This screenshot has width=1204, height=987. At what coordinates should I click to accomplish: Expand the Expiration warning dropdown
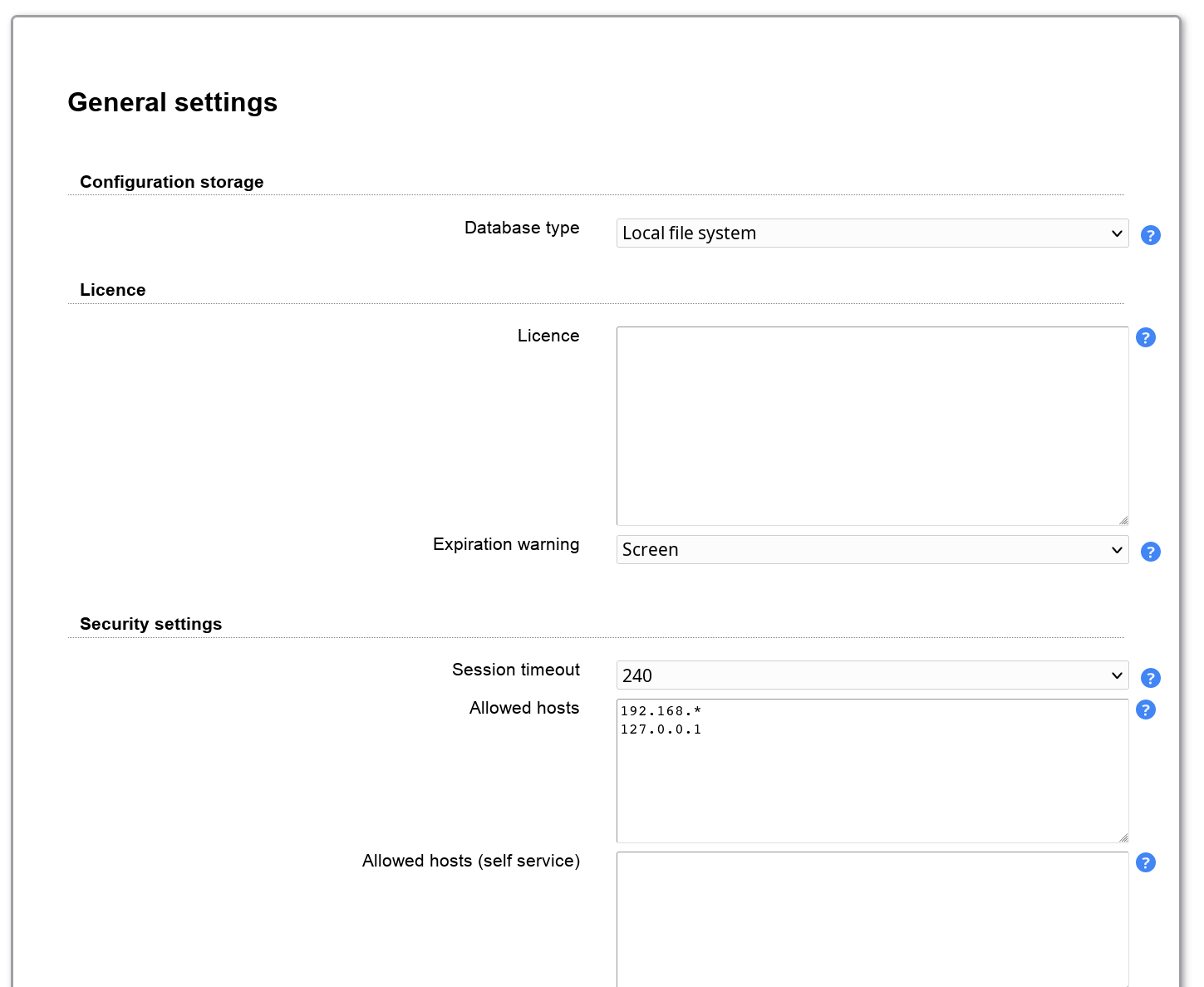872,550
